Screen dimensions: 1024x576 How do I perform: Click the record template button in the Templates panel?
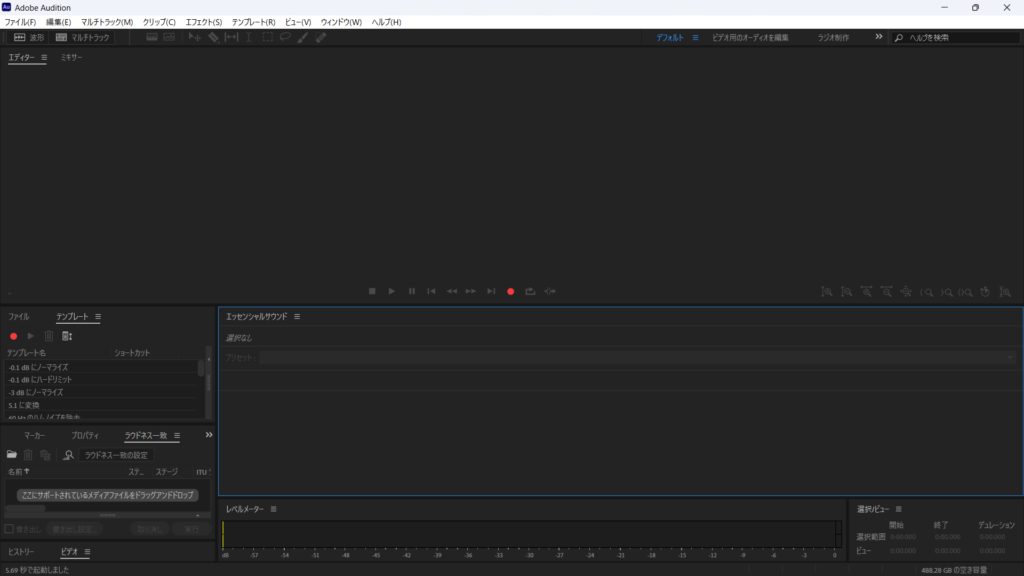click(13, 336)
